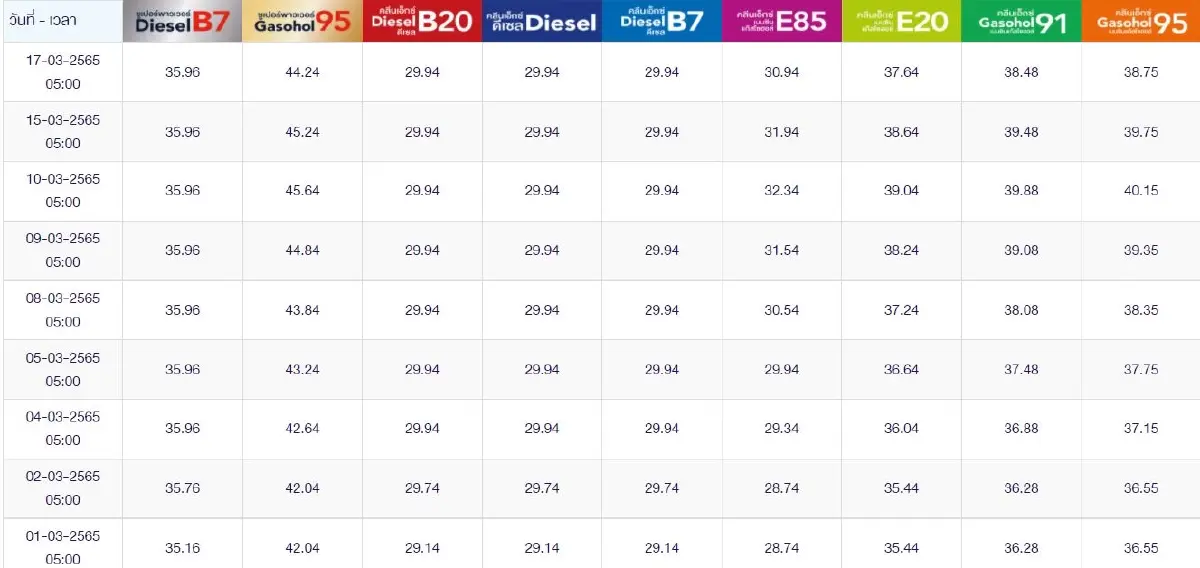Click the 40.15 Gasohol 95 price
The width and height of the screenshot is (1200, 568).
(x=1141, y=191)
